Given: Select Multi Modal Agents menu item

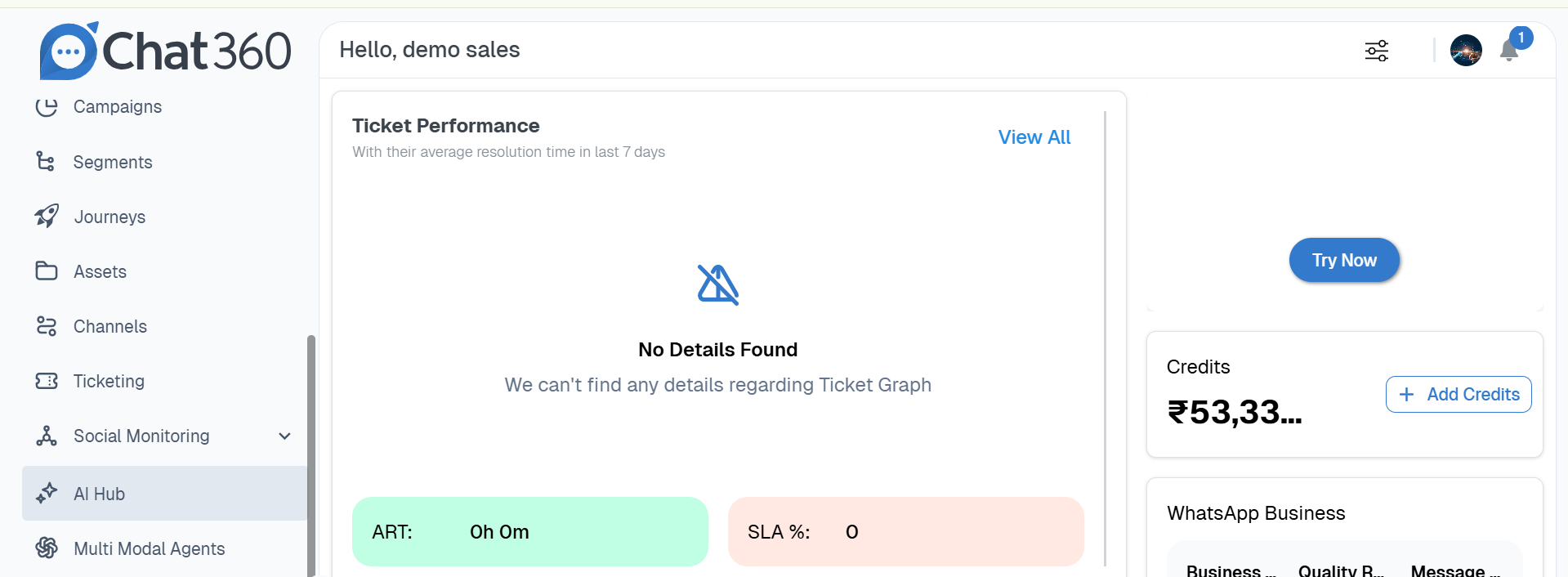Looking at the screenshot, I should tap(149, 548).
